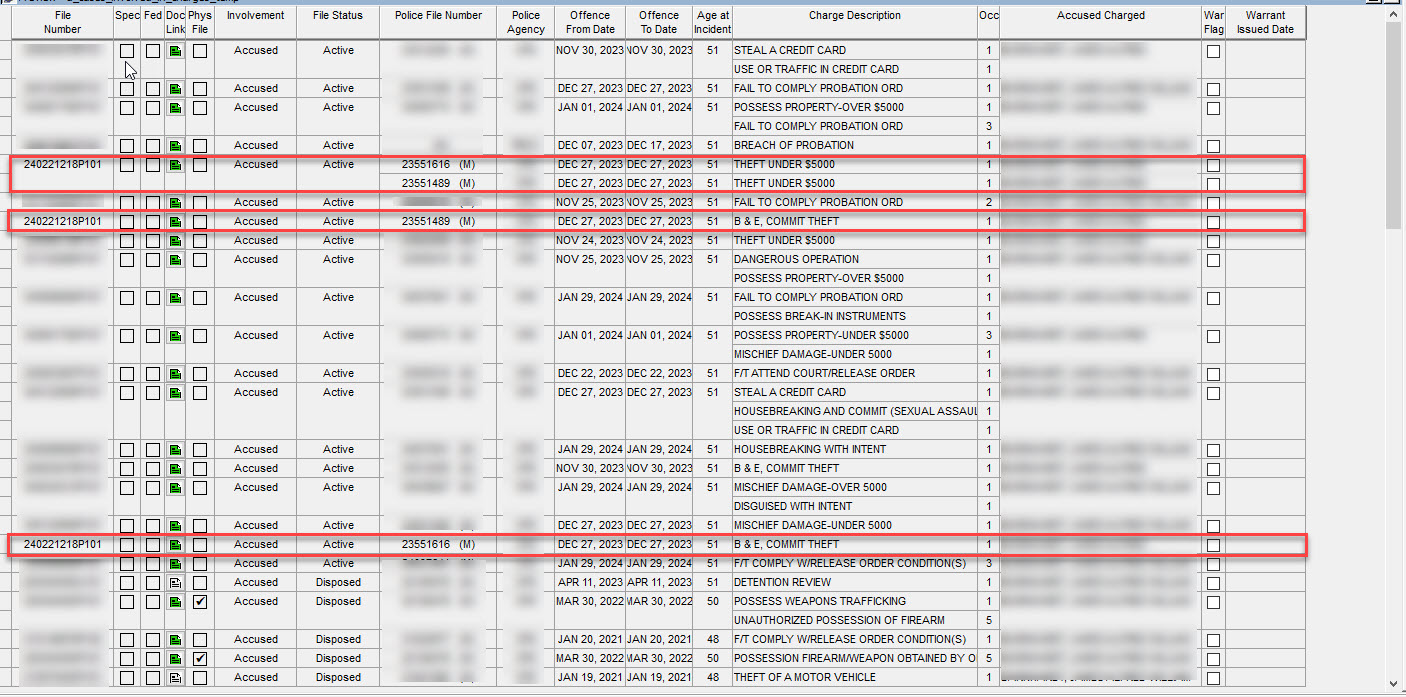Screen dimensions: 1406x697
Task: Open Doc Link for DANGEROUS OPERATION row
Action: coord(175,260)
